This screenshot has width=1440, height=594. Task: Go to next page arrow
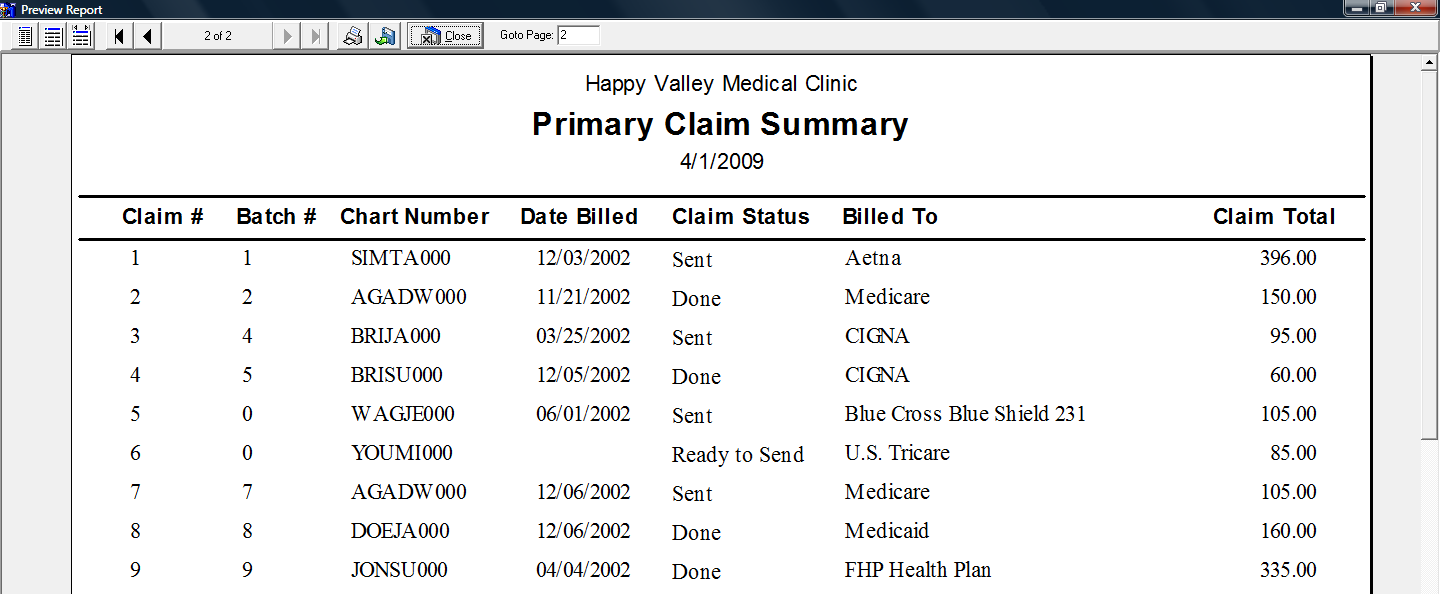click(x=288, y=36)
